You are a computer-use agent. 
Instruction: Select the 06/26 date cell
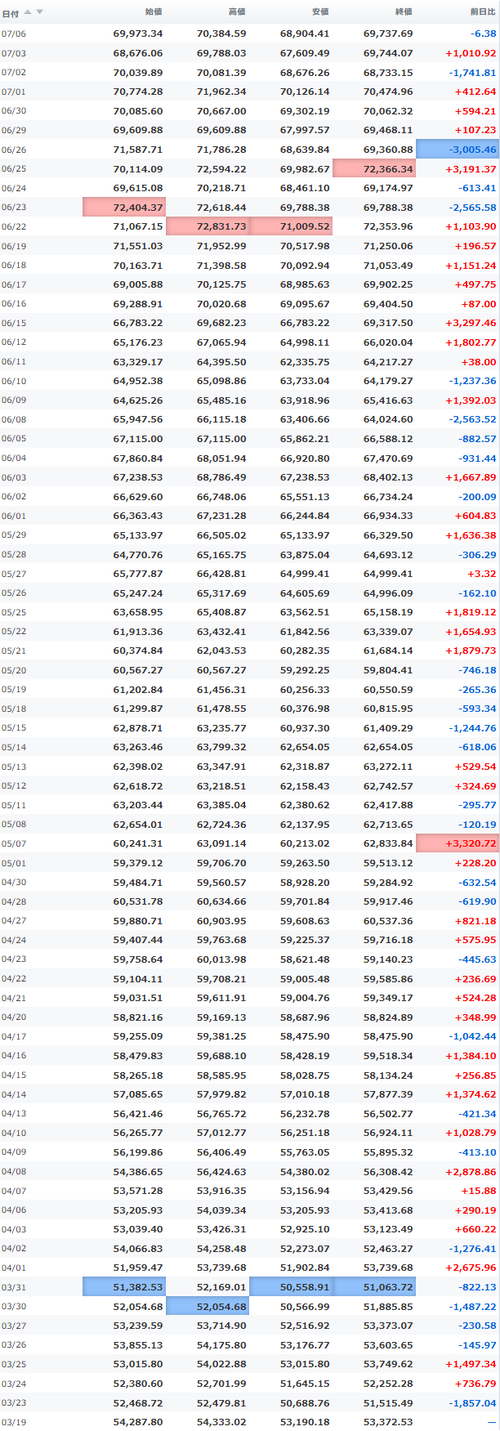click(14, 149)
